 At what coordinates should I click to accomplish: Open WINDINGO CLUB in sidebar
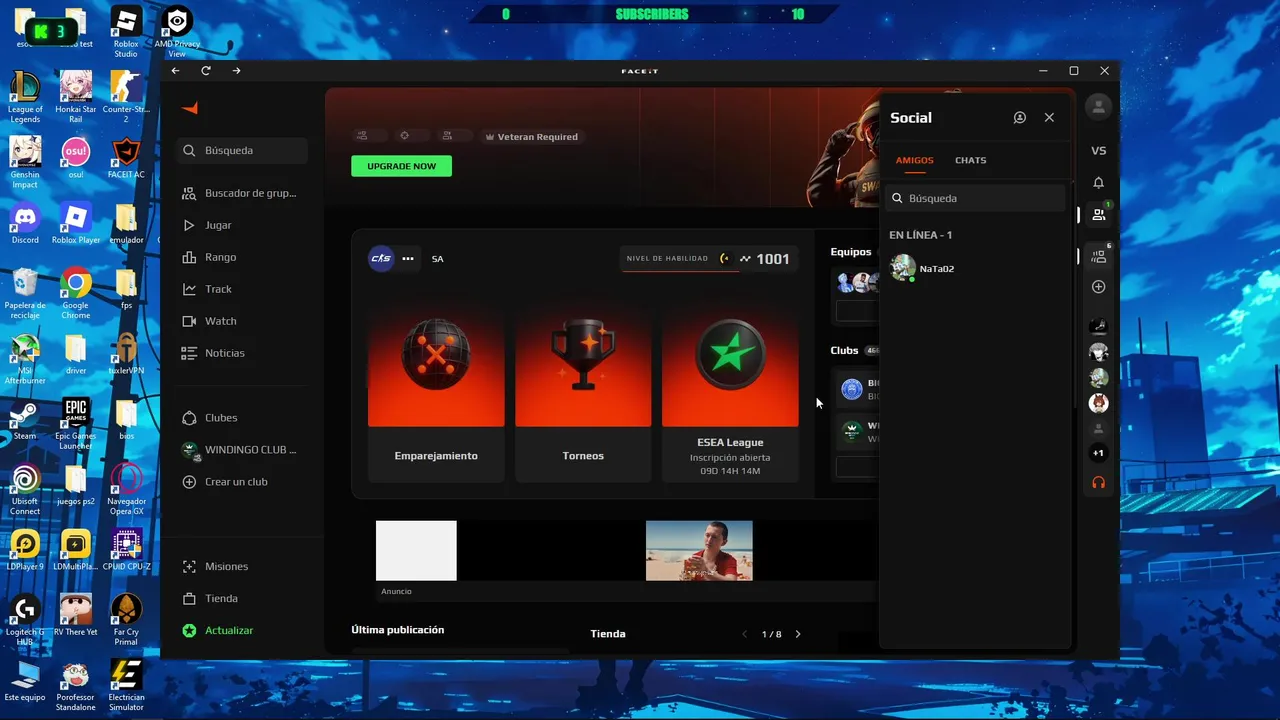click(240, 450)
